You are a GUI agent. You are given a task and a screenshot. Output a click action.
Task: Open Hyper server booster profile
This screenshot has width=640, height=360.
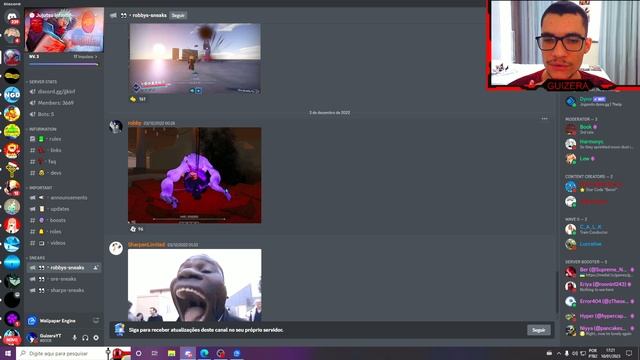(598, 316)
